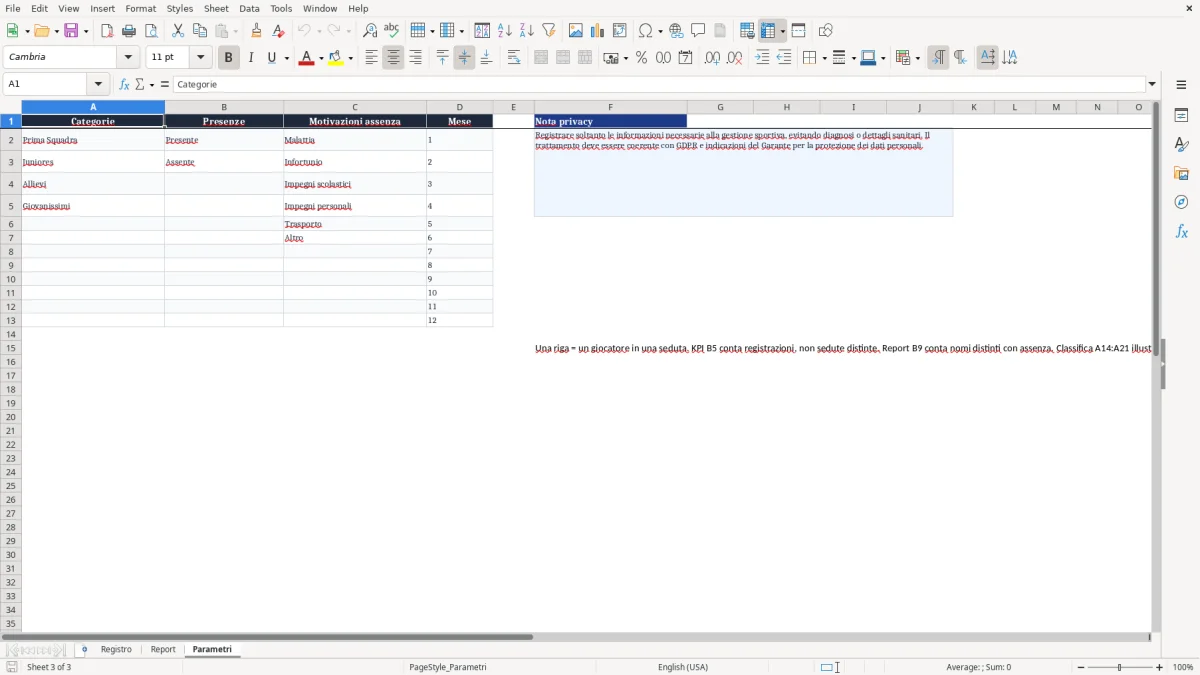
Task: Open the File menu
Action: pyautogui.click(x=13, y=8)
